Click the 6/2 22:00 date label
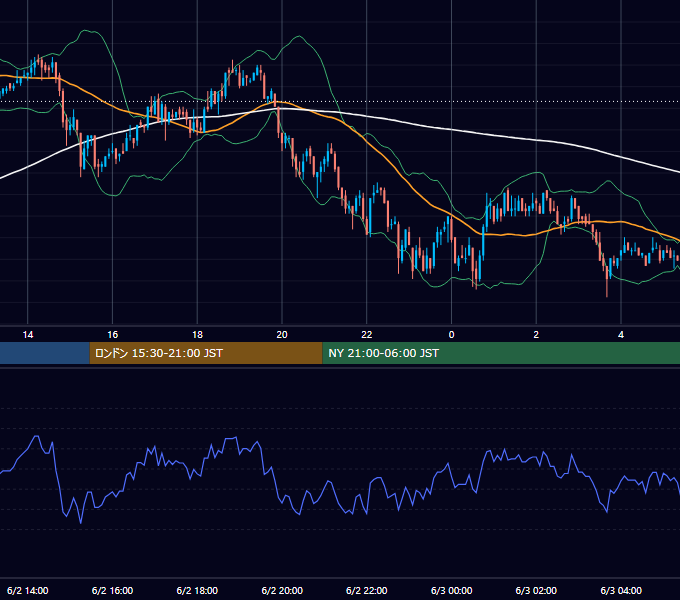 pos(367,590)
